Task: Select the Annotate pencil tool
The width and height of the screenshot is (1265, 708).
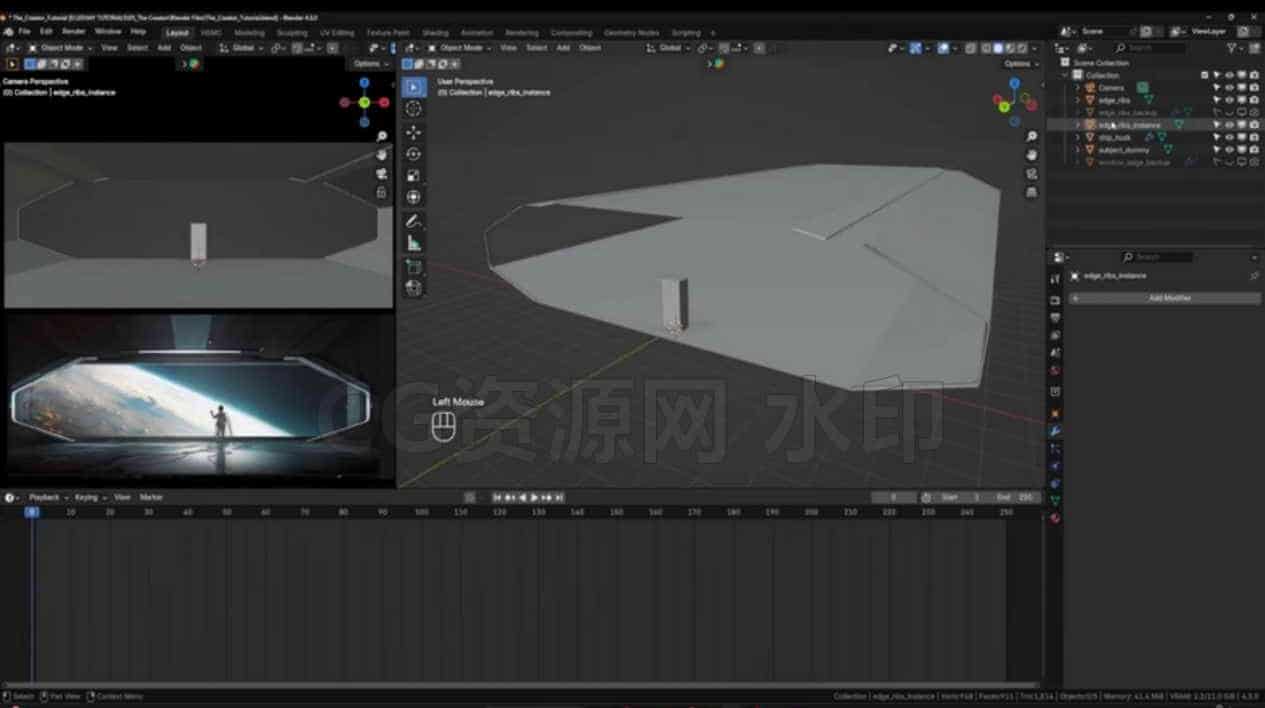Action: (414, 221)
